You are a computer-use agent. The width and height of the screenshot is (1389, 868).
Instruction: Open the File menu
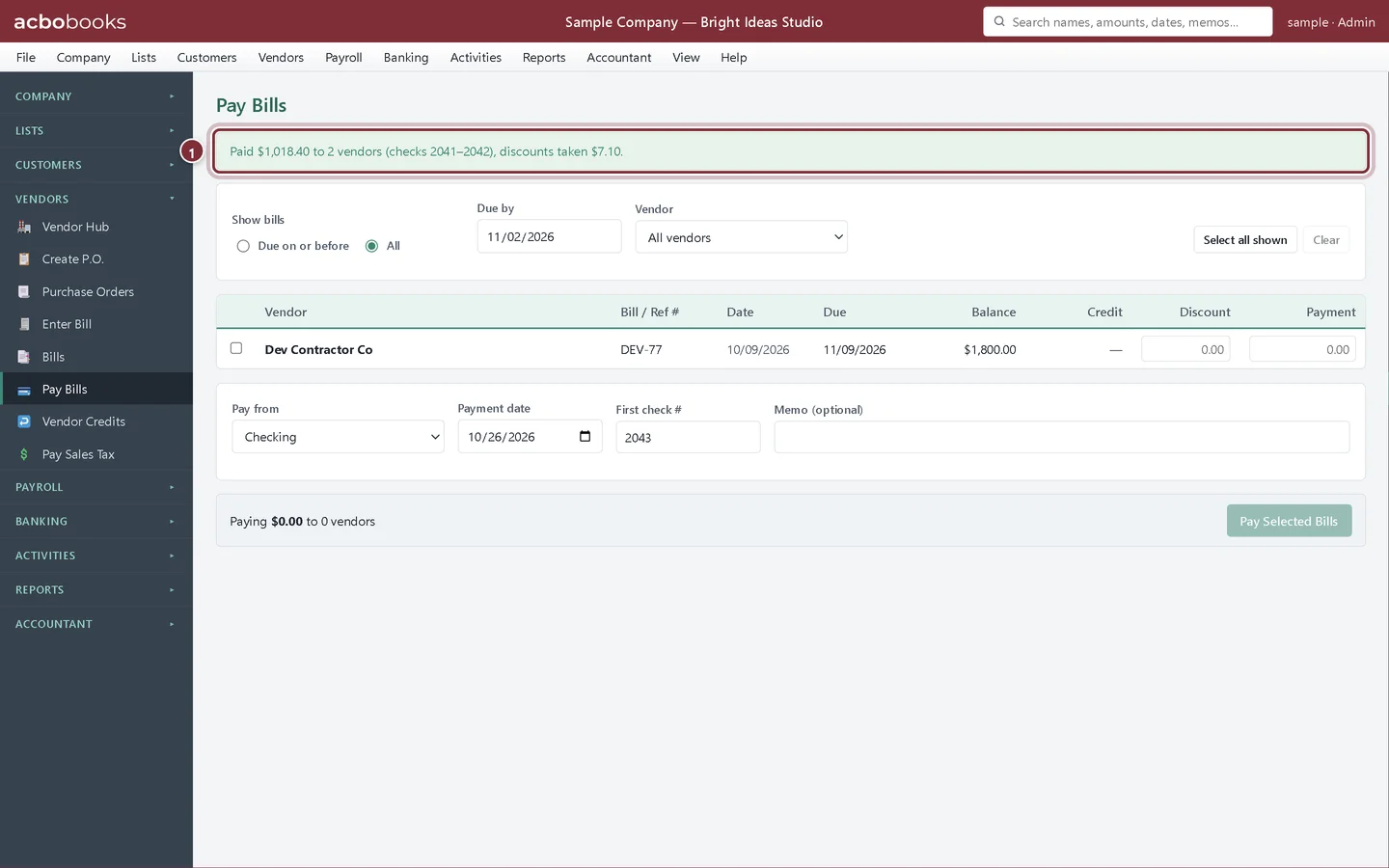26,58
